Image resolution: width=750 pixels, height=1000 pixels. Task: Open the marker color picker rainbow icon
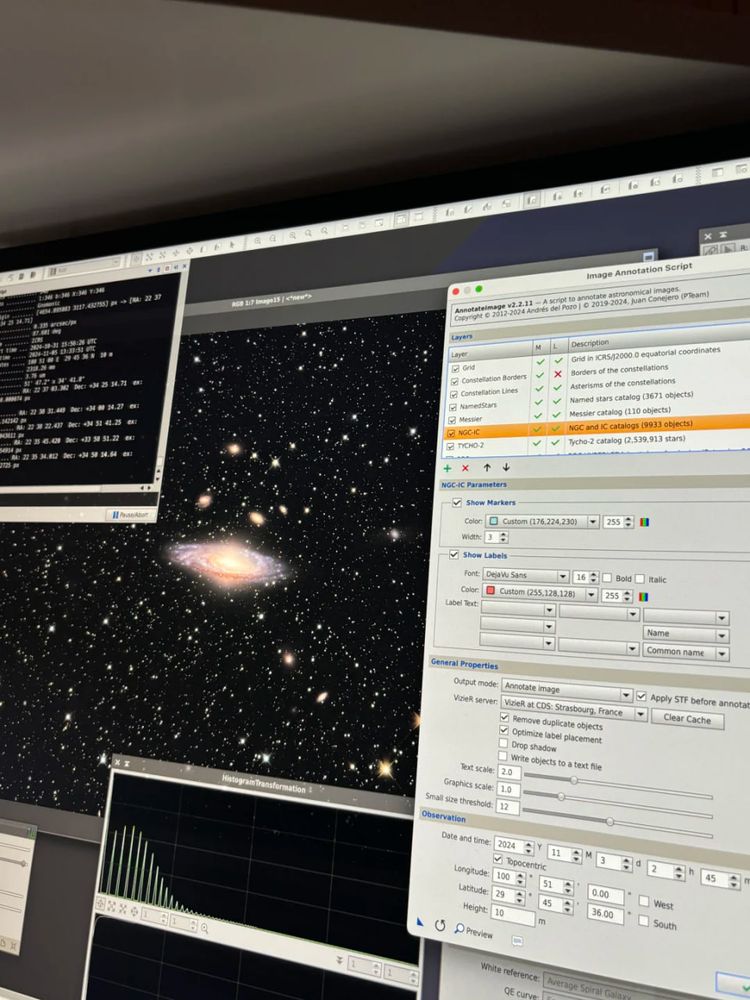(645, 522)
